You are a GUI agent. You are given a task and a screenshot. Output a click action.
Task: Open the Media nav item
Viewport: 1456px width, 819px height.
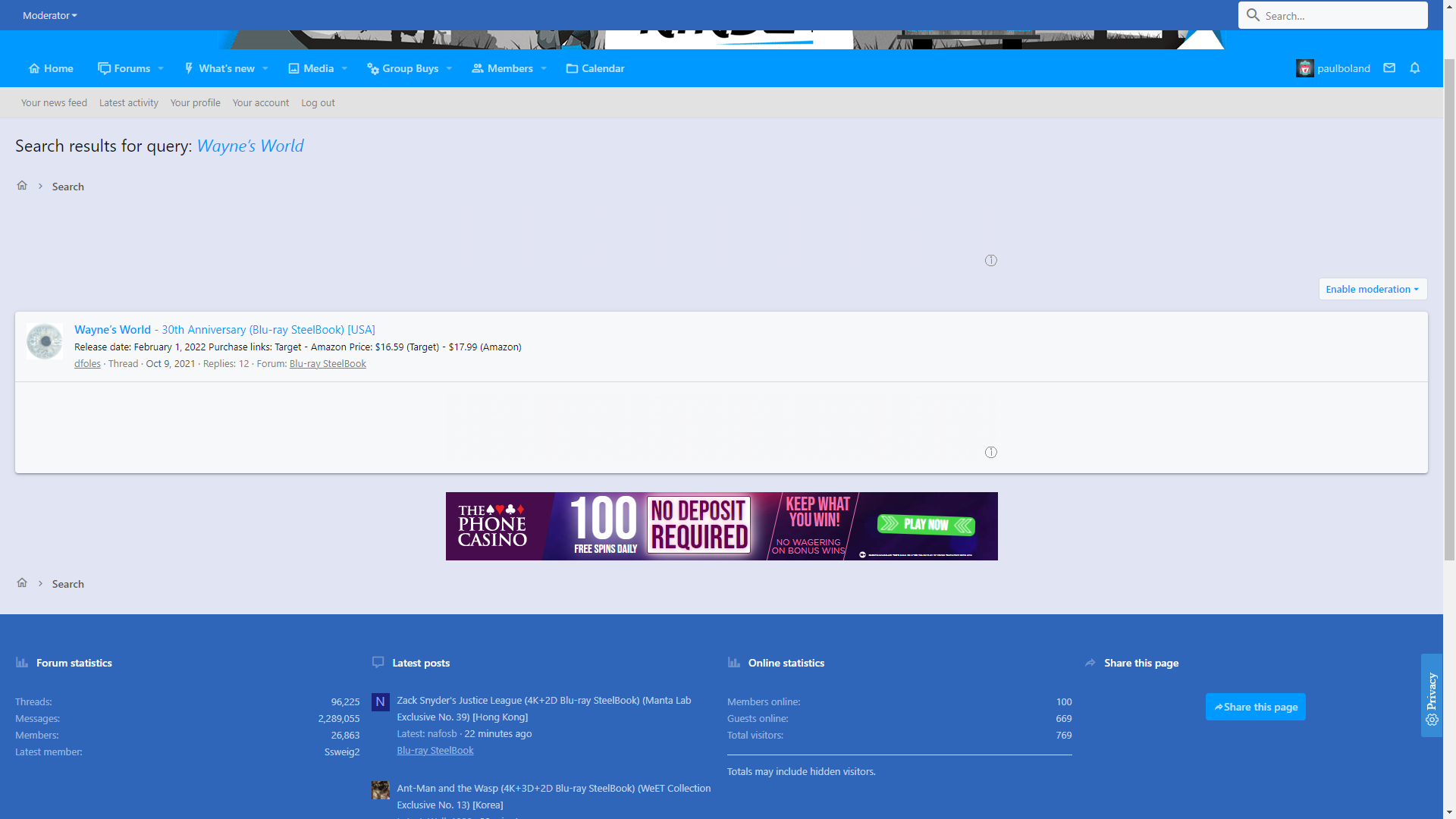(x=311, y=68)
